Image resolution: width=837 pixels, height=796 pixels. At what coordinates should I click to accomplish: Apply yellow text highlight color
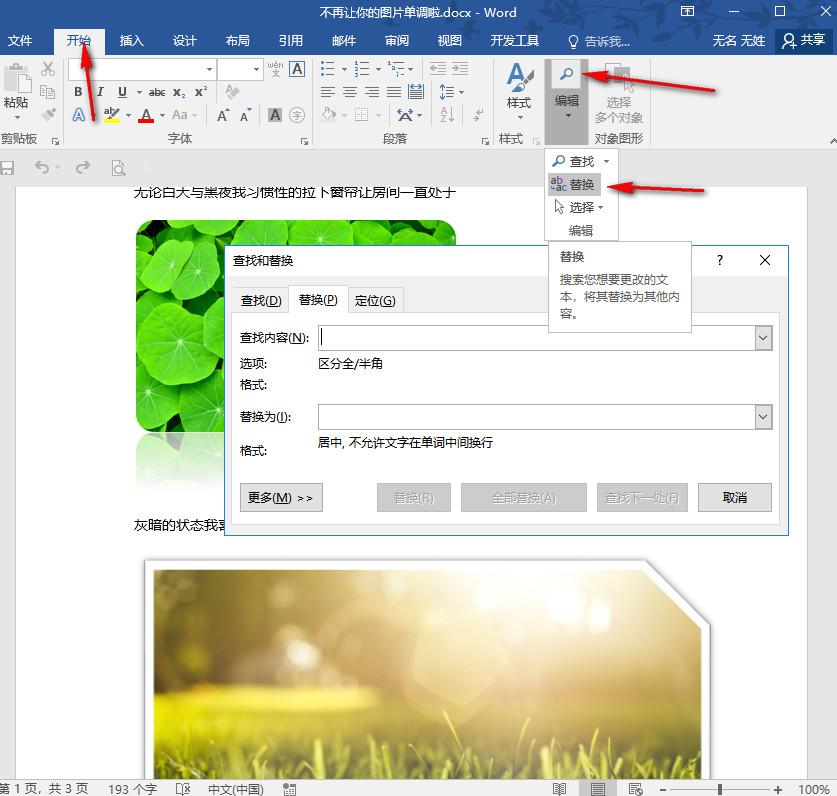pos(112,115)
